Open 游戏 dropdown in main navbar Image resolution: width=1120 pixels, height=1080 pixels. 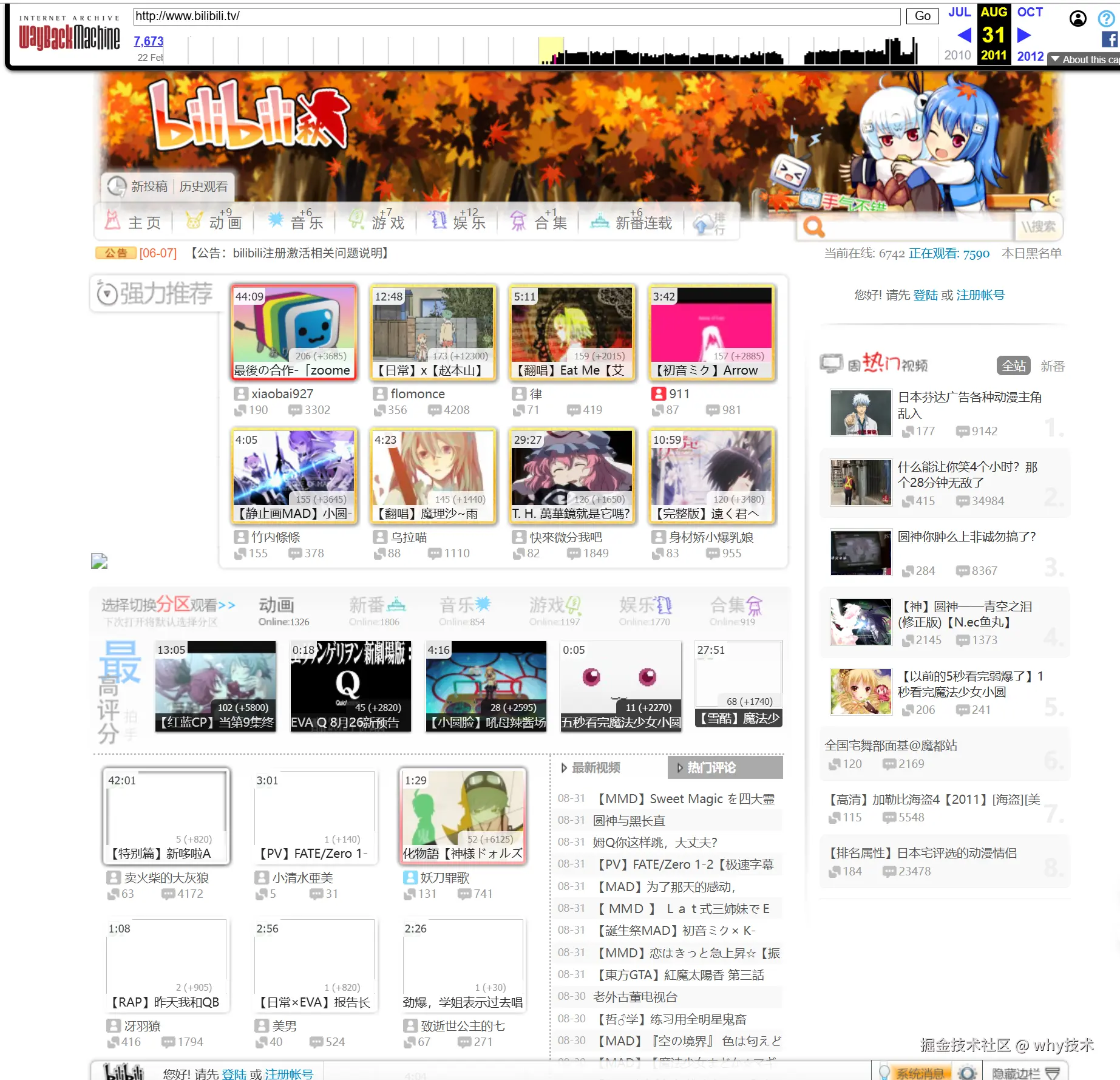coord(376,221)
